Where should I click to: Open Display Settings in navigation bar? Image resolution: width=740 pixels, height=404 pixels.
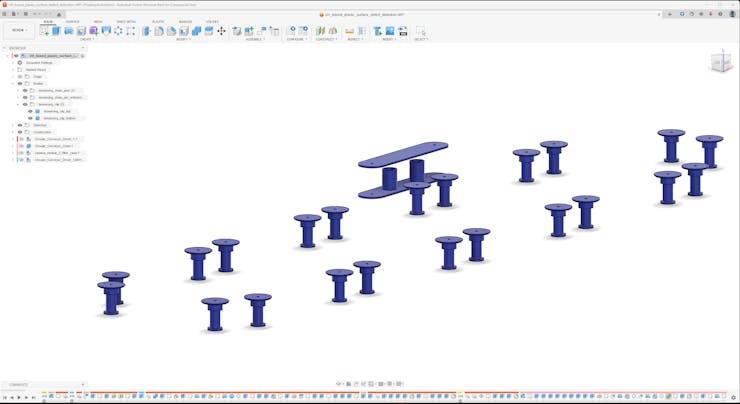(x=381, y=384)
